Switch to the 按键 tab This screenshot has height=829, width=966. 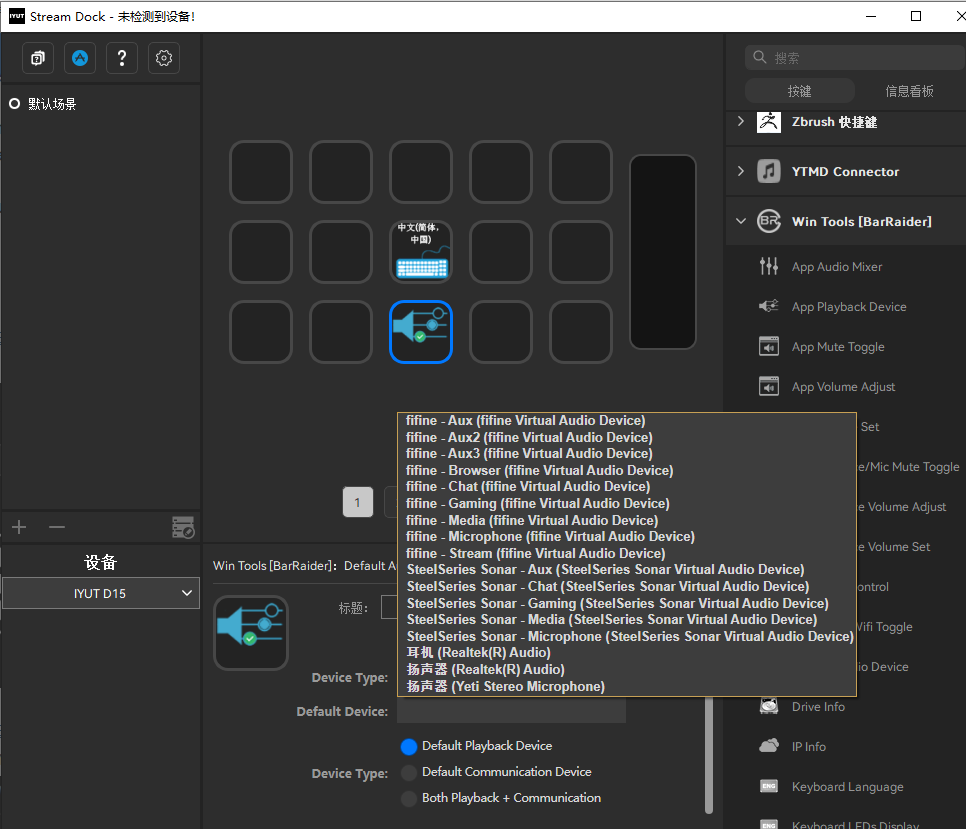[800, 91]
